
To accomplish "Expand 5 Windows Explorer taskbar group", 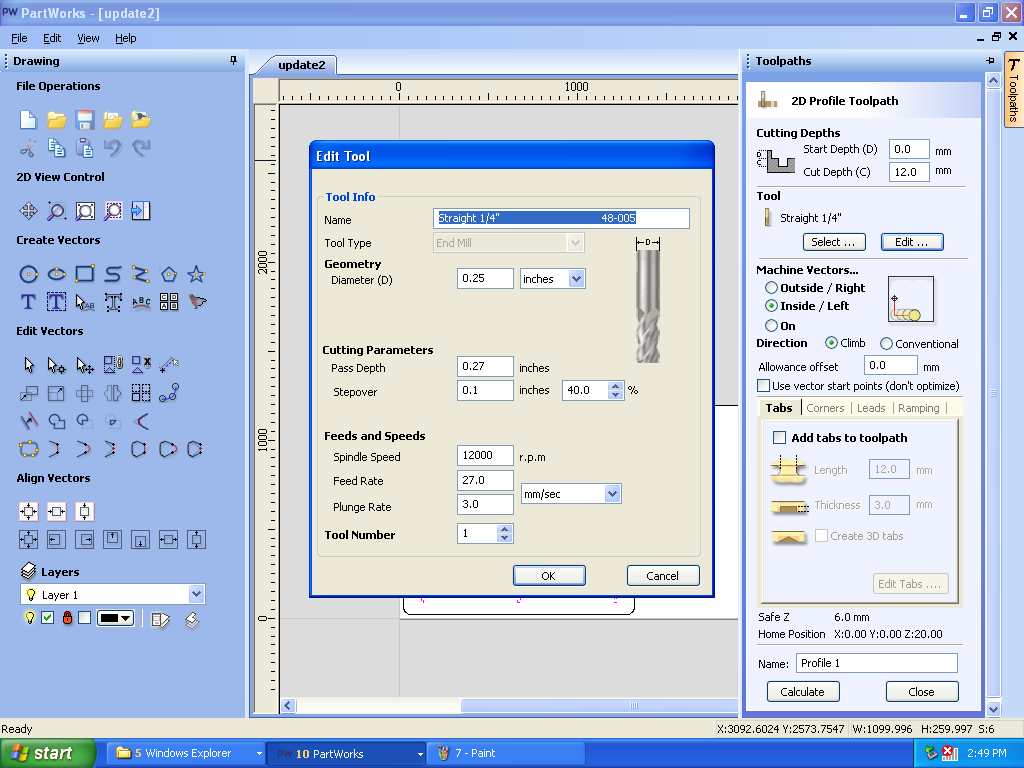I will [x=259, y=754].
